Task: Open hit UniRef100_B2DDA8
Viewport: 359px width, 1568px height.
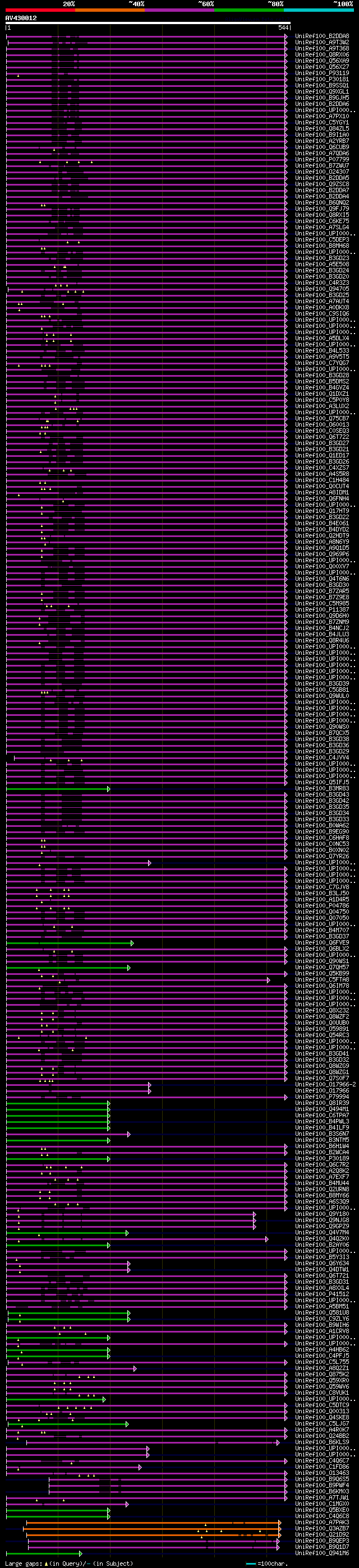Action: click(322, 36)
